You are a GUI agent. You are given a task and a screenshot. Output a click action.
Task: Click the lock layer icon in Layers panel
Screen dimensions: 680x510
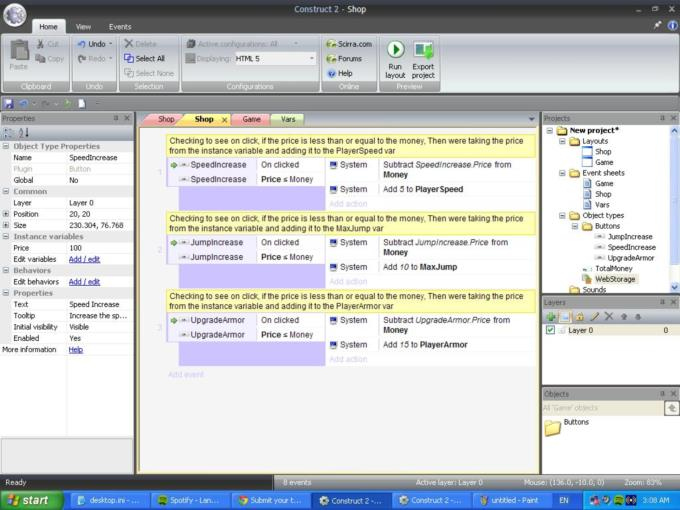click(x=580, y=317)
